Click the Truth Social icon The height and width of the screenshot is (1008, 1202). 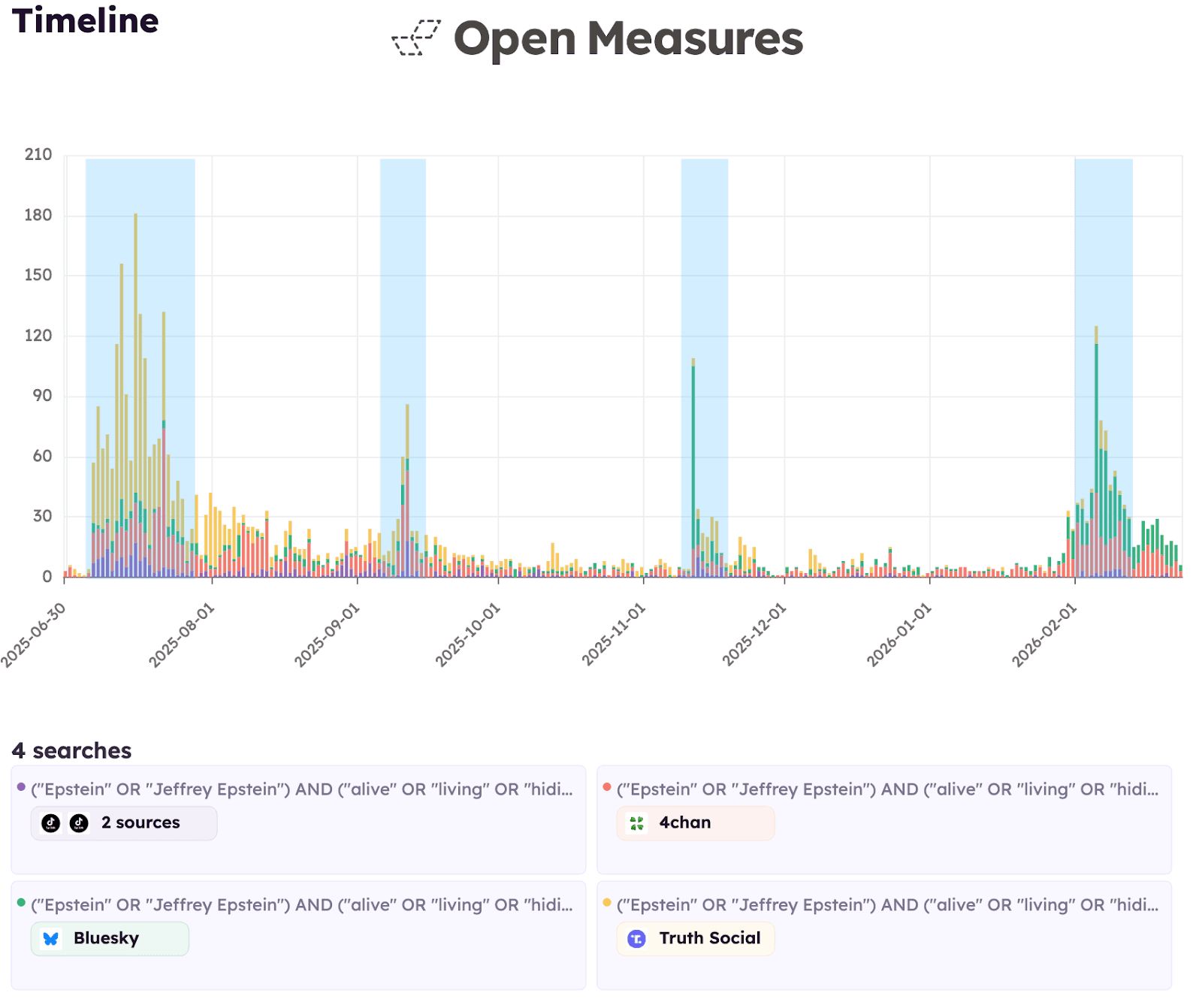point(636,938)
